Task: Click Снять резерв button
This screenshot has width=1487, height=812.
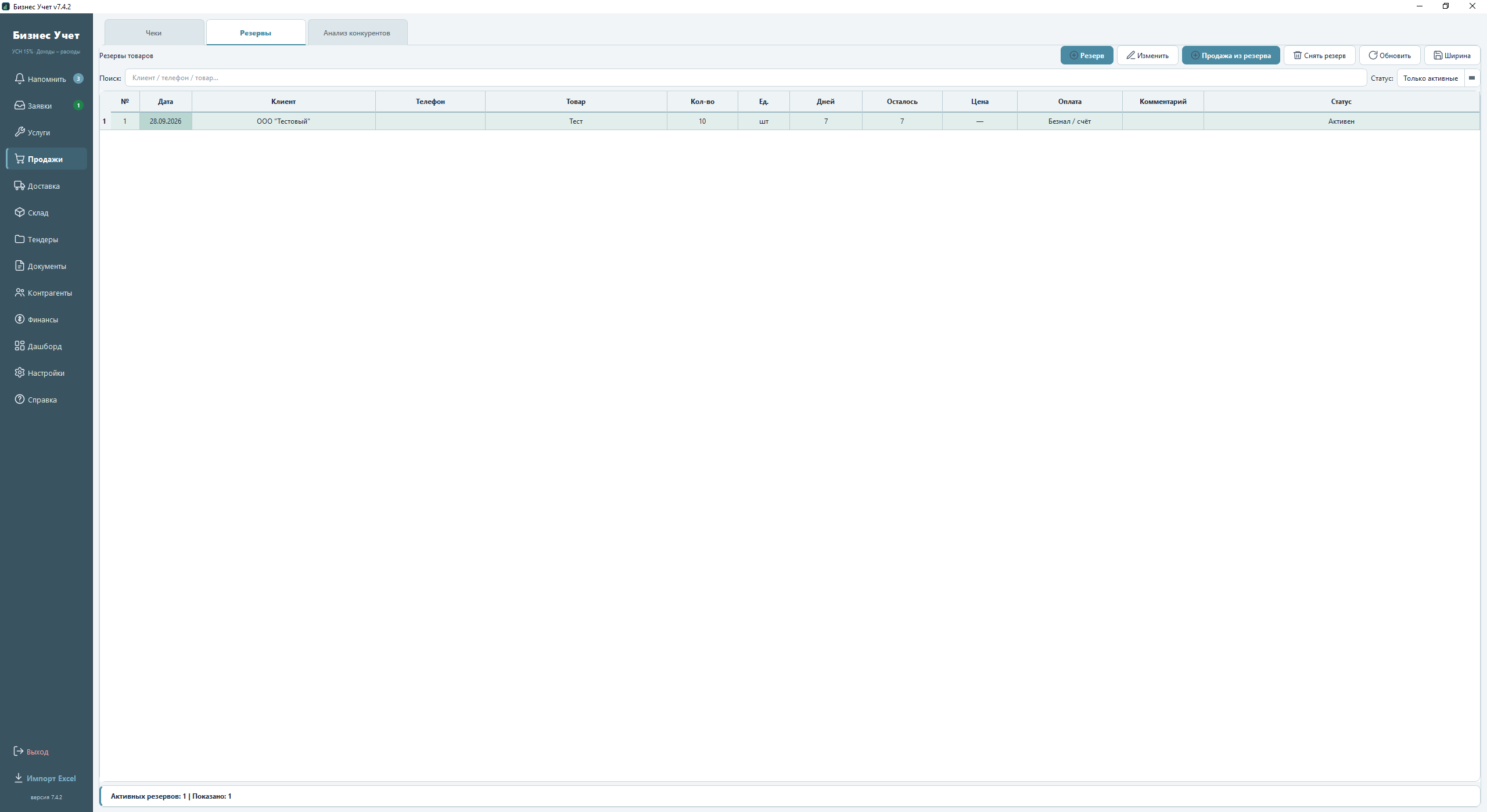Action: tap(1319, 55)
